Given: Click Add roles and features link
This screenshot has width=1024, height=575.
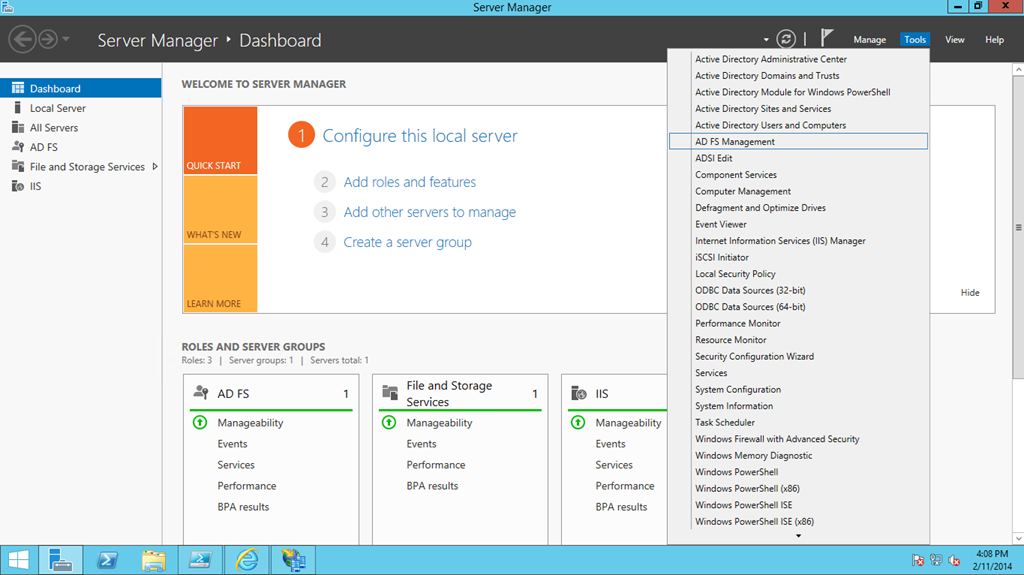Looking at the screenshot, I should click(409, 182).
